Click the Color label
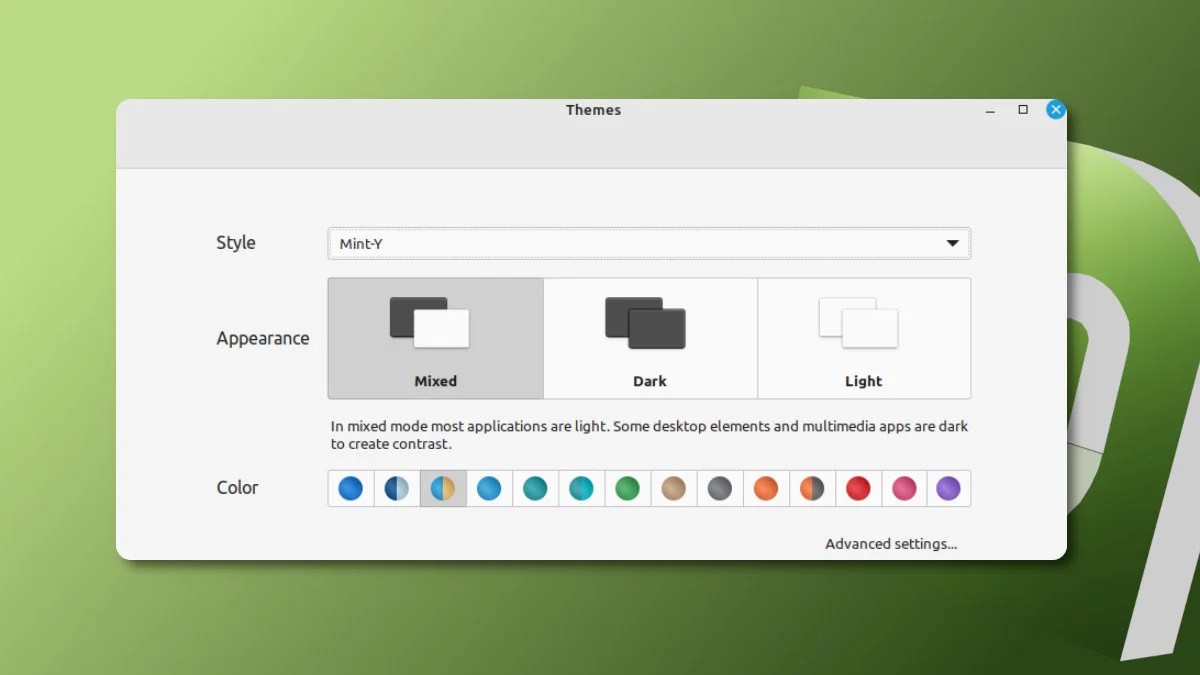The height and width of the screenshot is (675, 1200). pyautogui.click(x=237, y=488)
